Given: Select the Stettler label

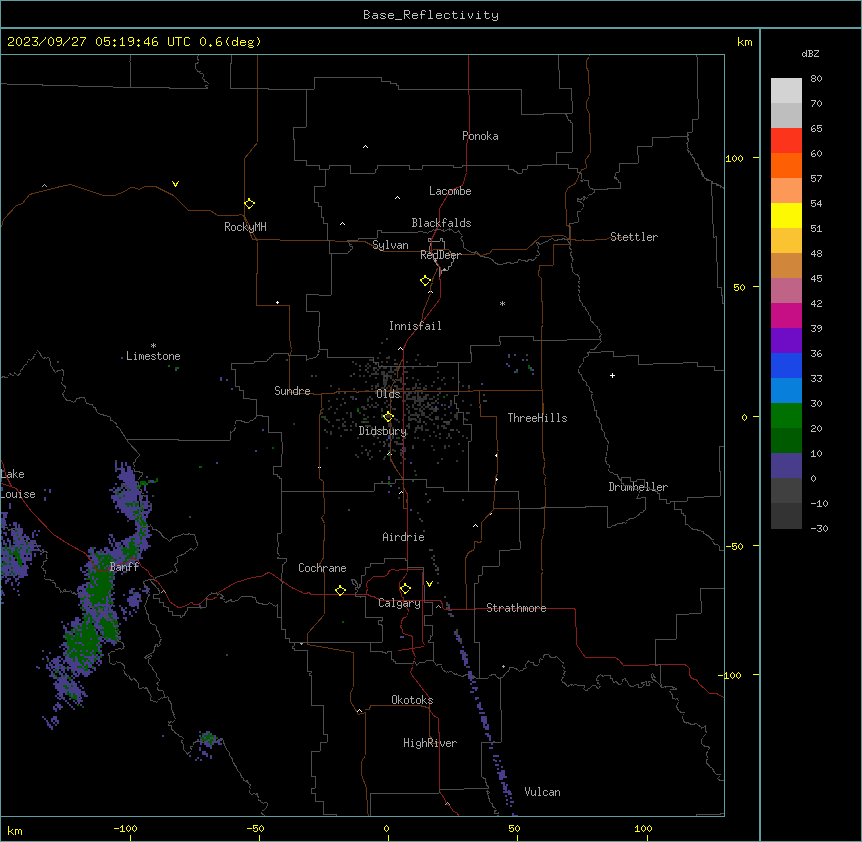Looking at the screenshot, I should click(x=634, y=237).
